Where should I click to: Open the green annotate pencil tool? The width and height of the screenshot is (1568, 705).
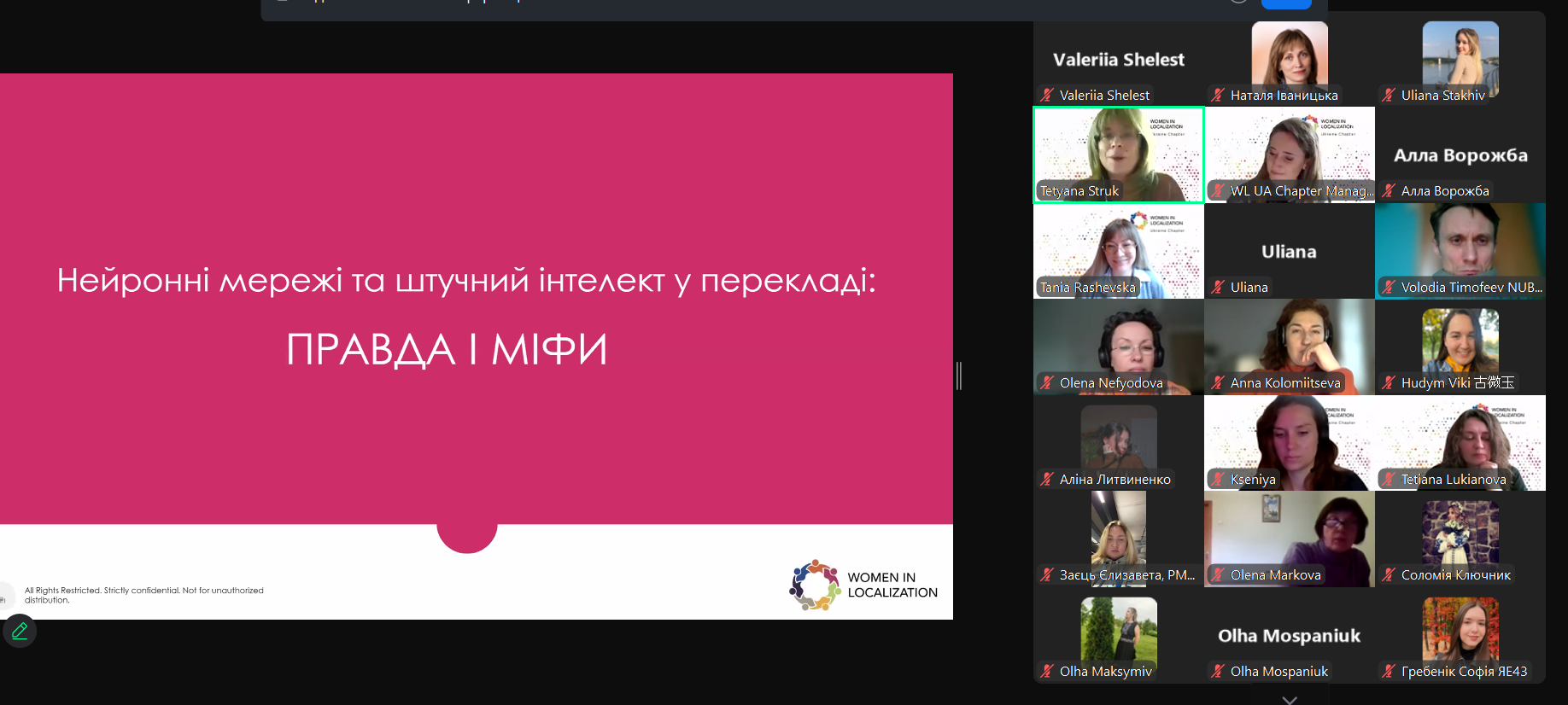(20, 632)
